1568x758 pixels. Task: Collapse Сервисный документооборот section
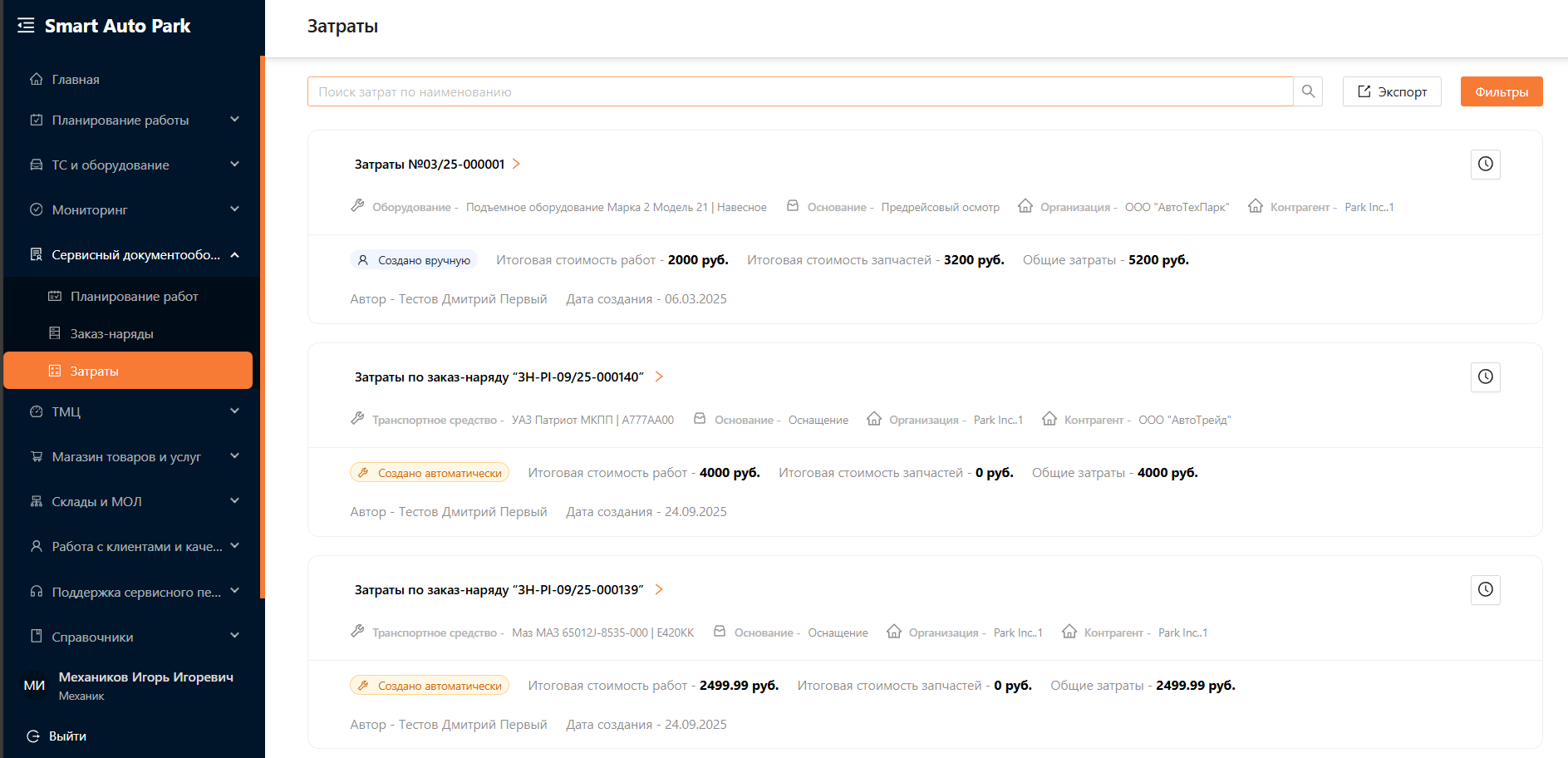(x=234, y=255)
